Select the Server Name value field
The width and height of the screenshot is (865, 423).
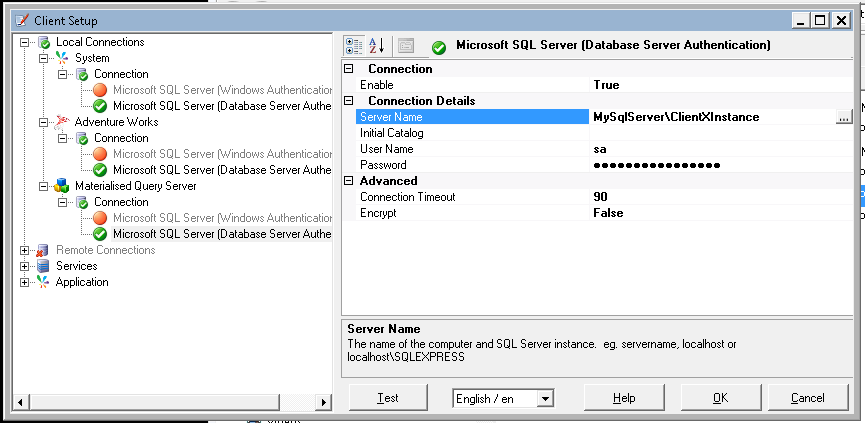[712, 117]
